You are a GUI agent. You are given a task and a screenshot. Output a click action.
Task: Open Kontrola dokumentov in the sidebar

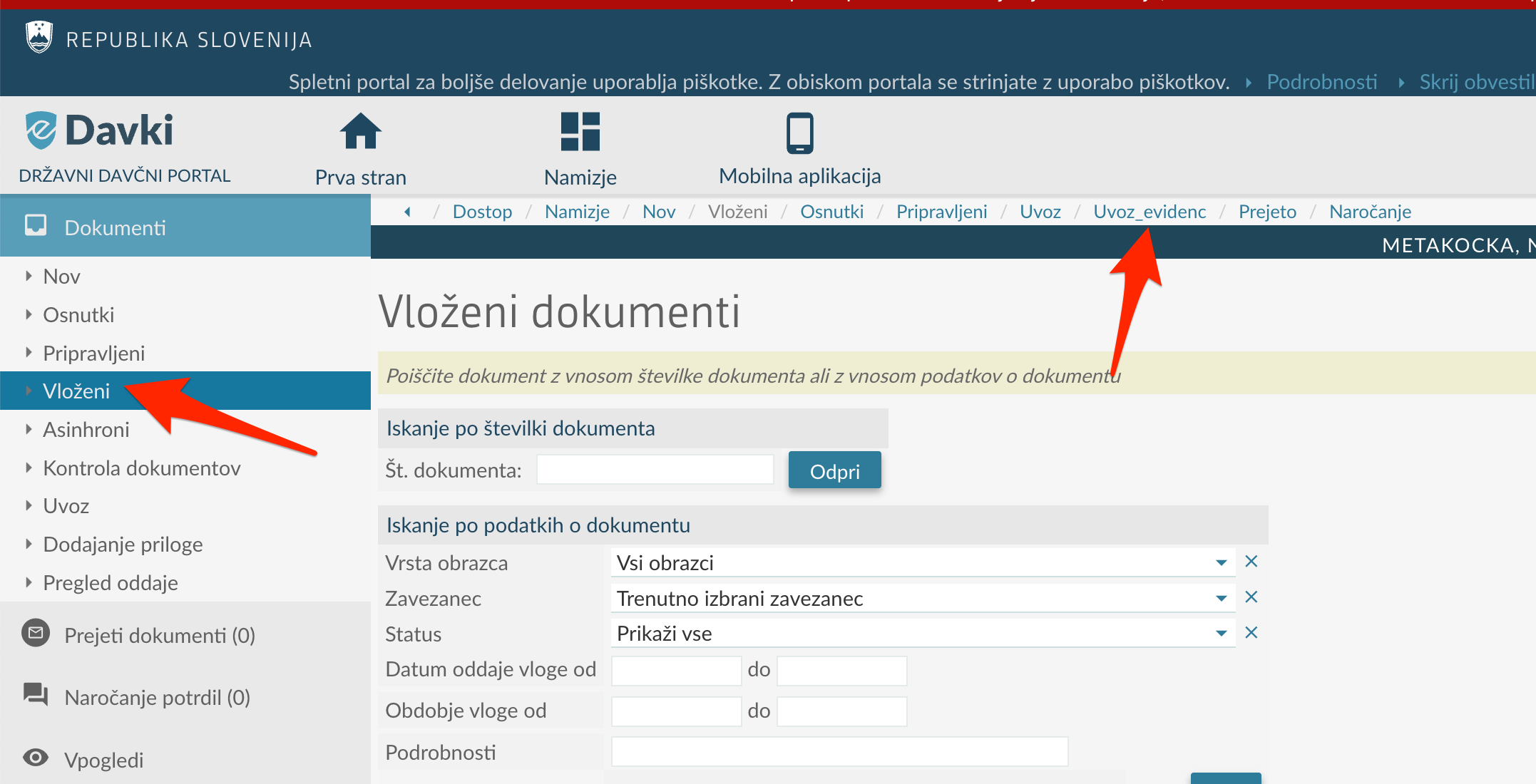coord(141,468)
